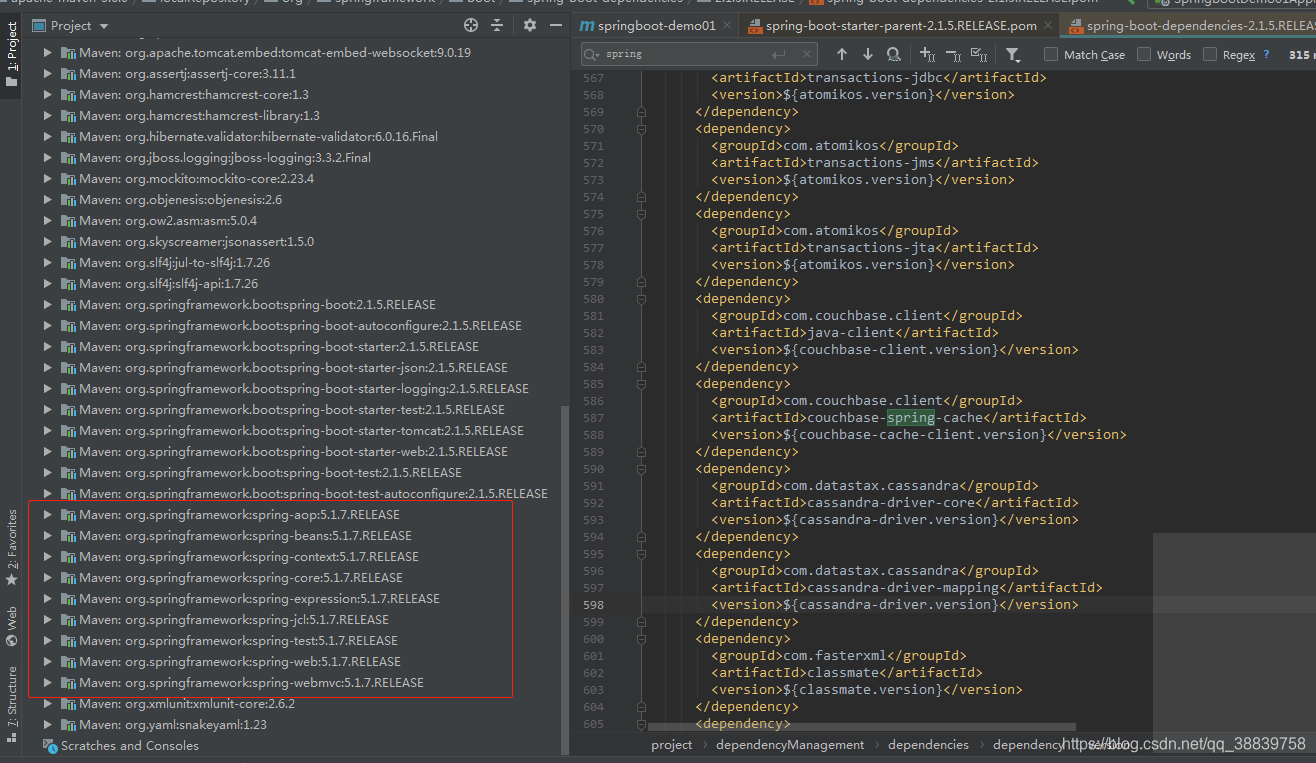This screenshot has width=1316, height=763.
Task: Enable the Words checkbox
Action: pyautogui.click(x=1144, y=54)
